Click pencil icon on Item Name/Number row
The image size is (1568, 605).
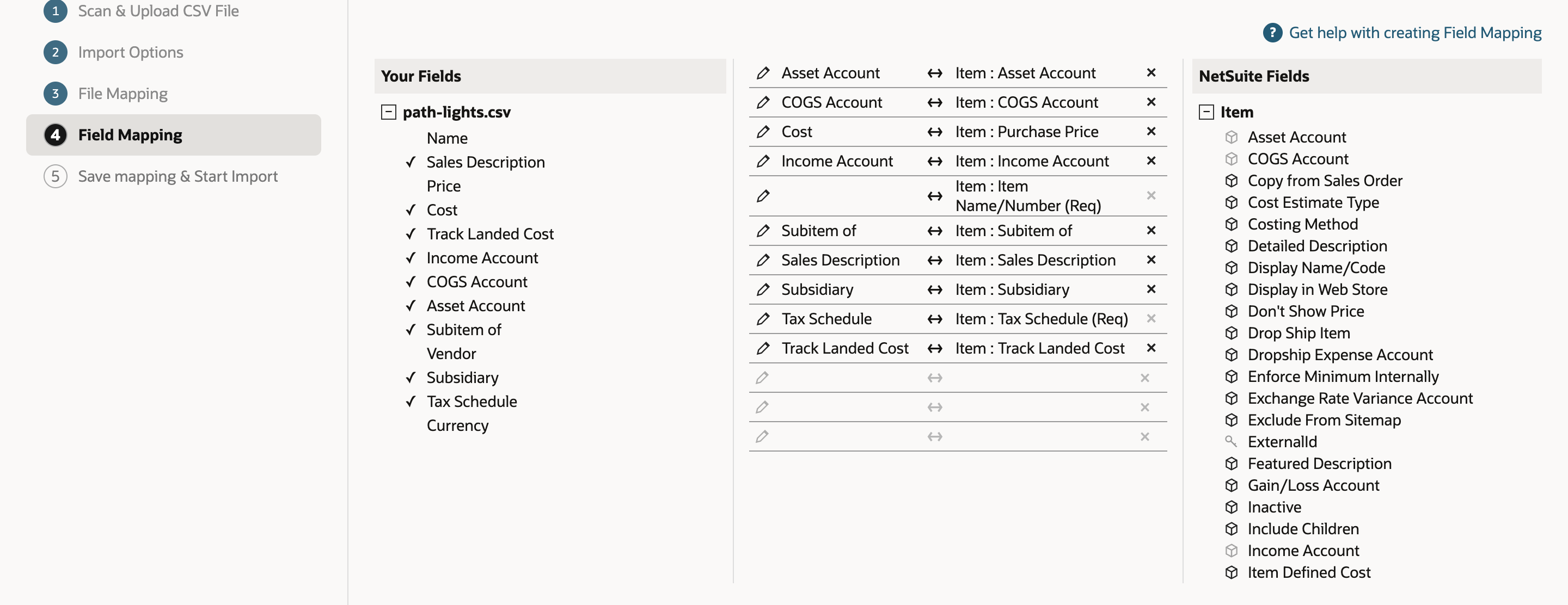763,196
